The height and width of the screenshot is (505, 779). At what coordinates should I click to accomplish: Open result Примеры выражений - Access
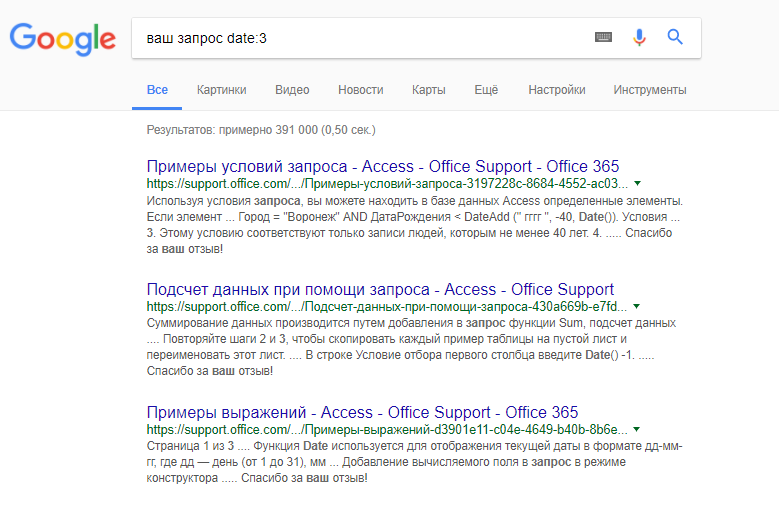click(362, 412)
